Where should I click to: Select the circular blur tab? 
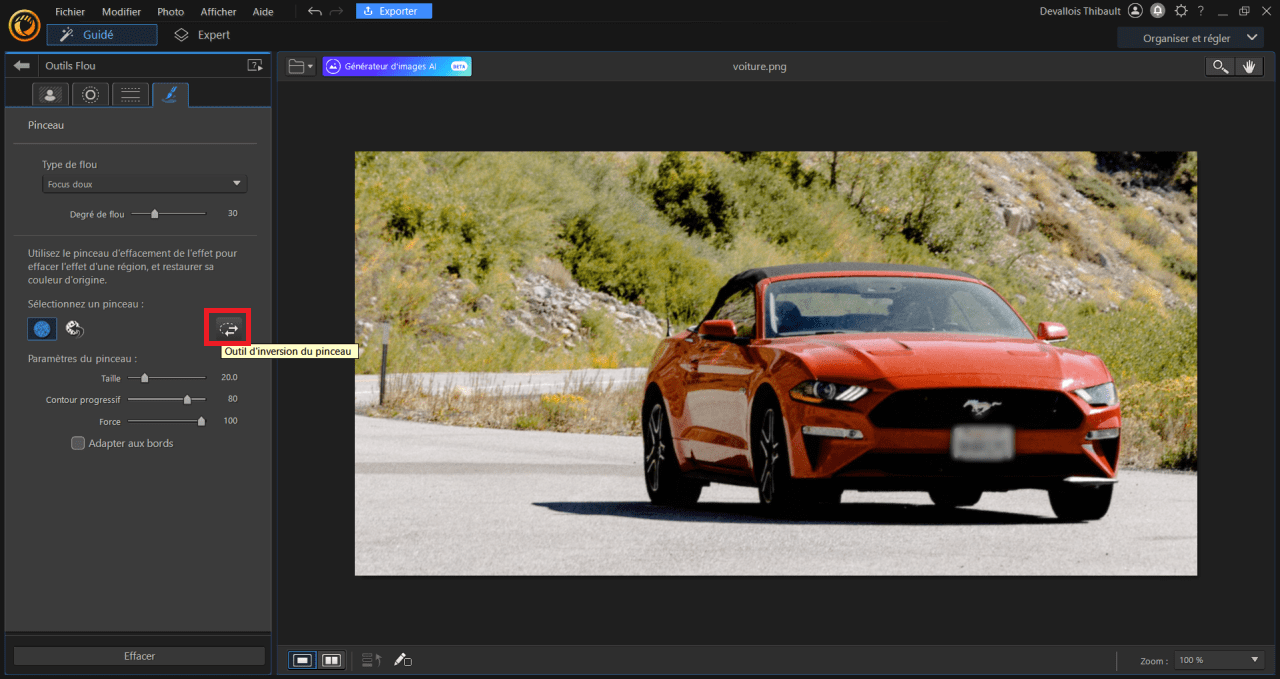click(x=90, y=95)
